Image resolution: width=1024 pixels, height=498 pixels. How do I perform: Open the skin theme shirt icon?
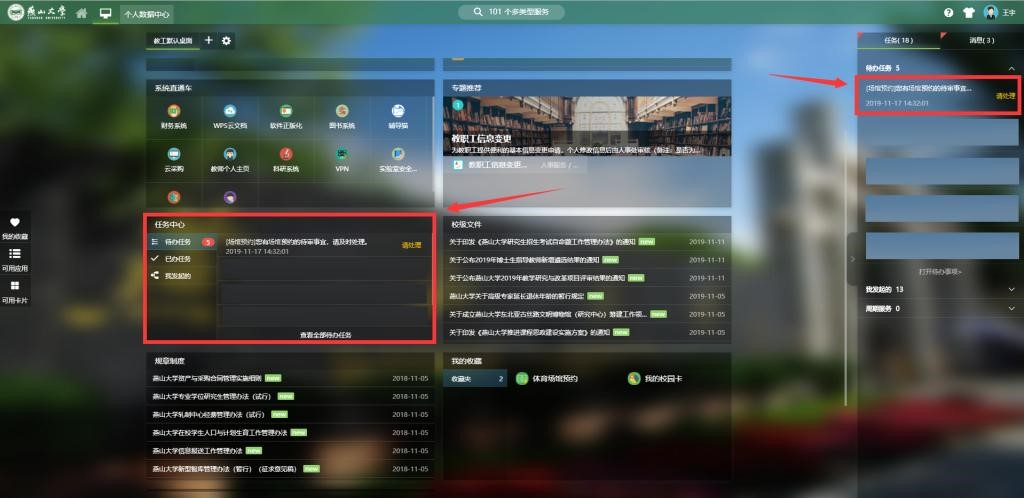[x=968, y=13]
